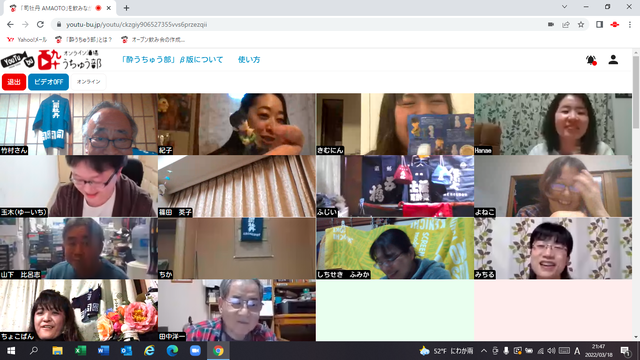Open the user account profile icon

[613, 60]
